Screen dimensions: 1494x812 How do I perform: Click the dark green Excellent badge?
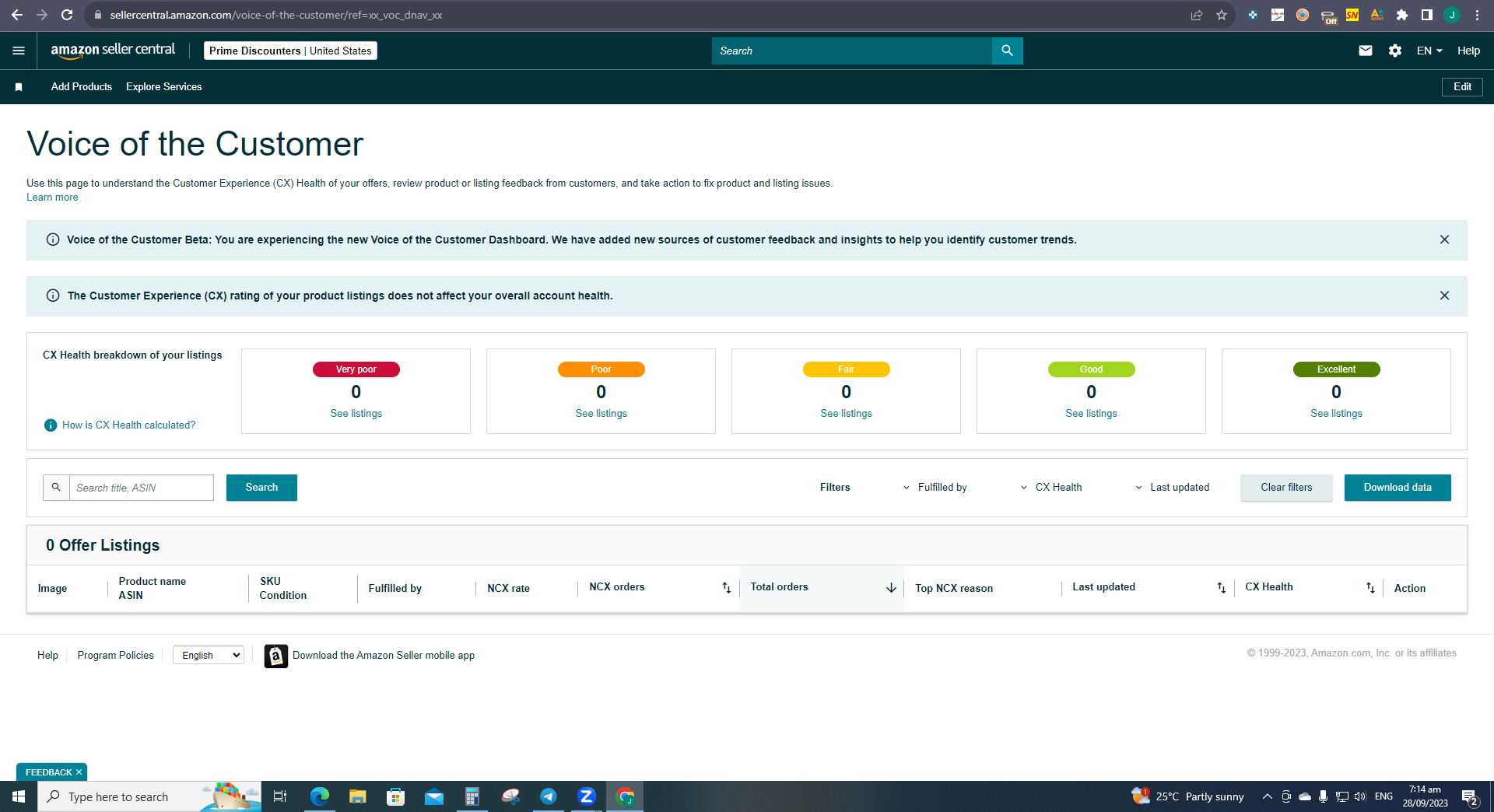[x=1337, y=369]
